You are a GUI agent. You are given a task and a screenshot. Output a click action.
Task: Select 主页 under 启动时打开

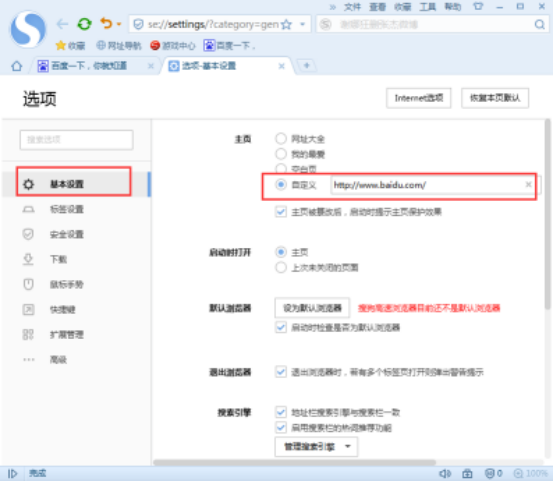click(281, 252)
